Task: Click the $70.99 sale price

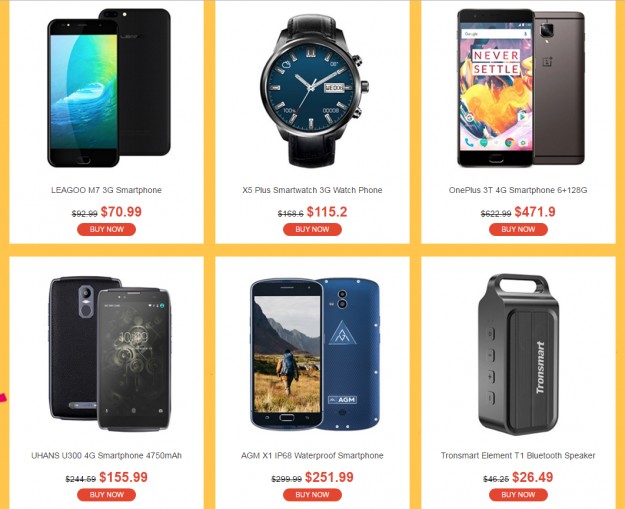Action: click(x=121, y=212)
